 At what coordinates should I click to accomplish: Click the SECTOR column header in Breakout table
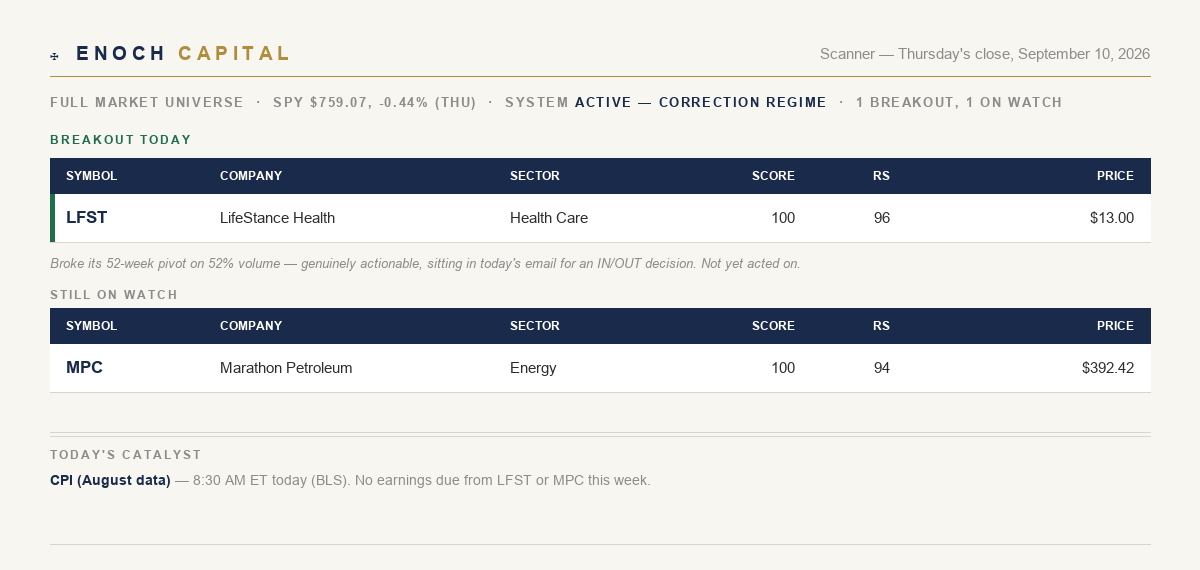pyautogui.click(x=535, y=176)
